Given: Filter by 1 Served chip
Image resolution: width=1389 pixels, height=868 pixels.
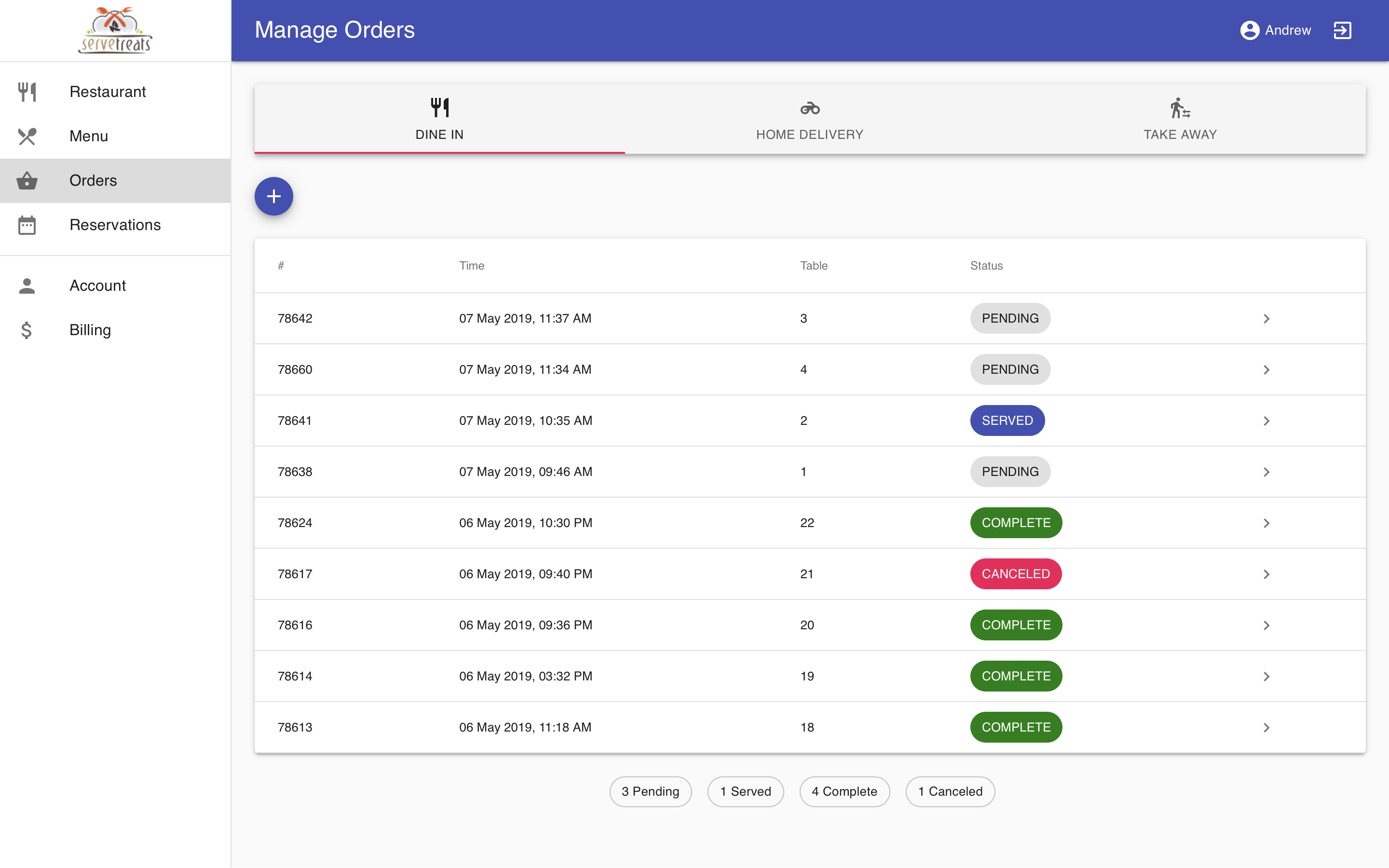Looking at the screenshot, I should [746, 792].
